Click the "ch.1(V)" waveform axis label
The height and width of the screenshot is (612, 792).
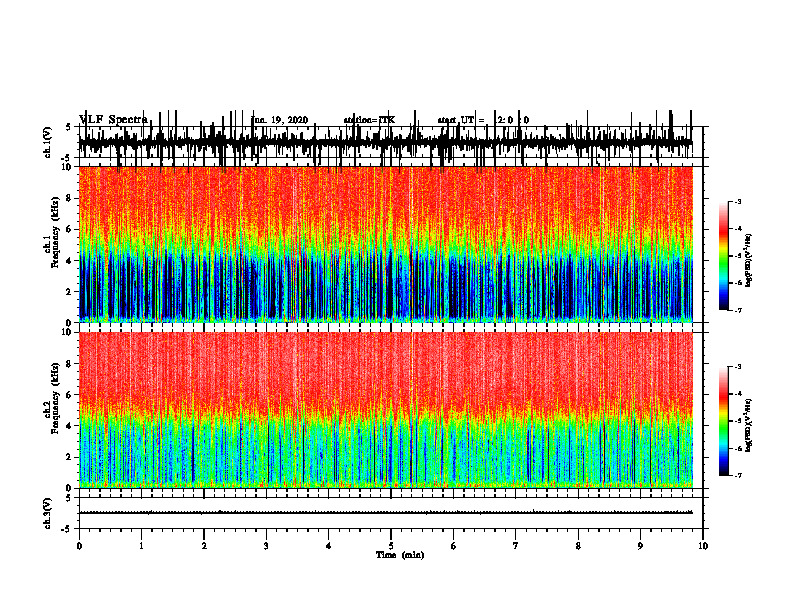tap(47, 142)
